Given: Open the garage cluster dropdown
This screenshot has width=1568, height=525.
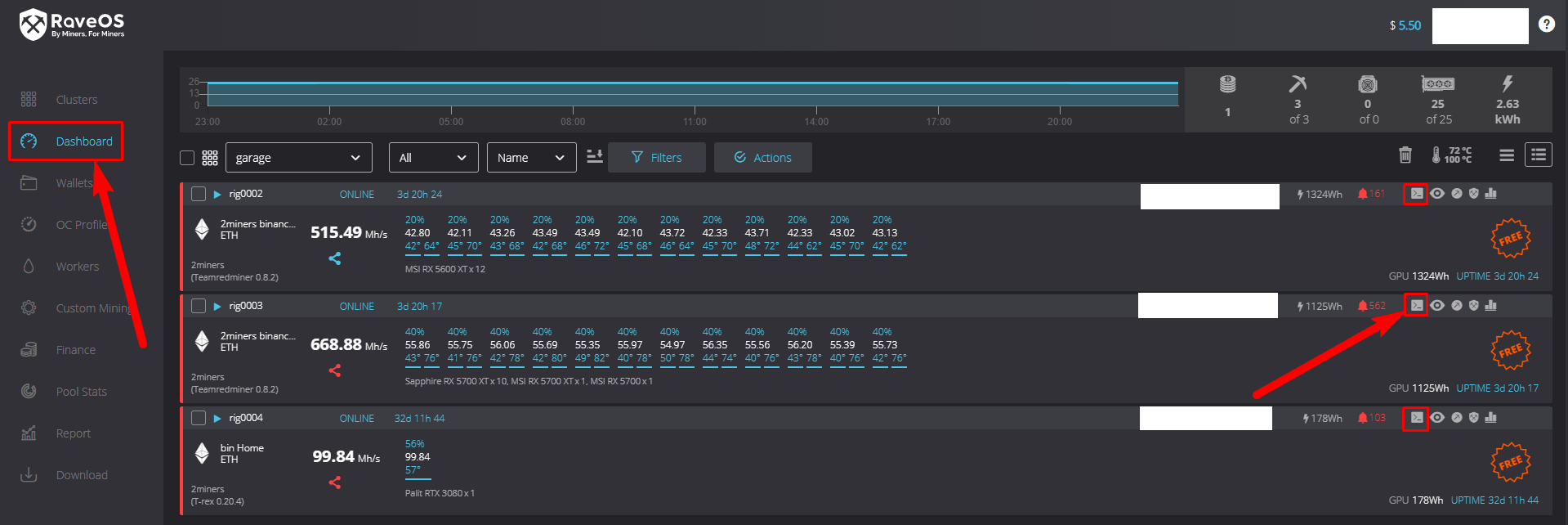Looking at the screenshot, I should click(x=298, y=158).
